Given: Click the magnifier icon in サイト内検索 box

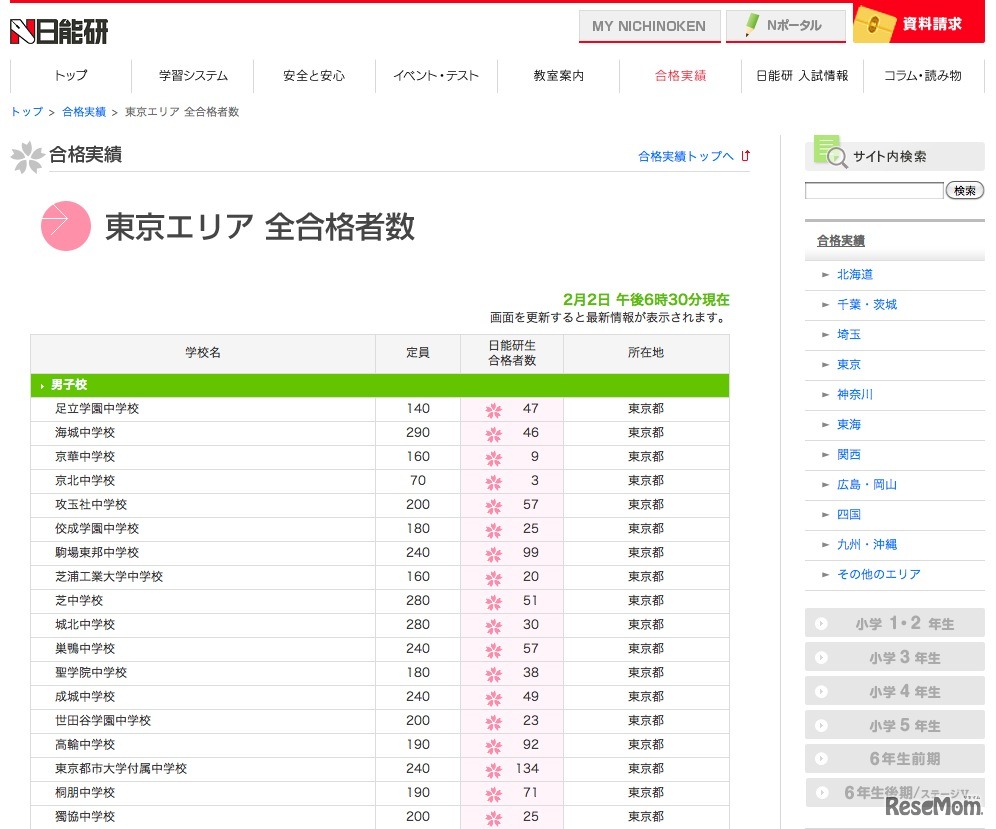Looking at the screenshot, I should pos(835,156).
